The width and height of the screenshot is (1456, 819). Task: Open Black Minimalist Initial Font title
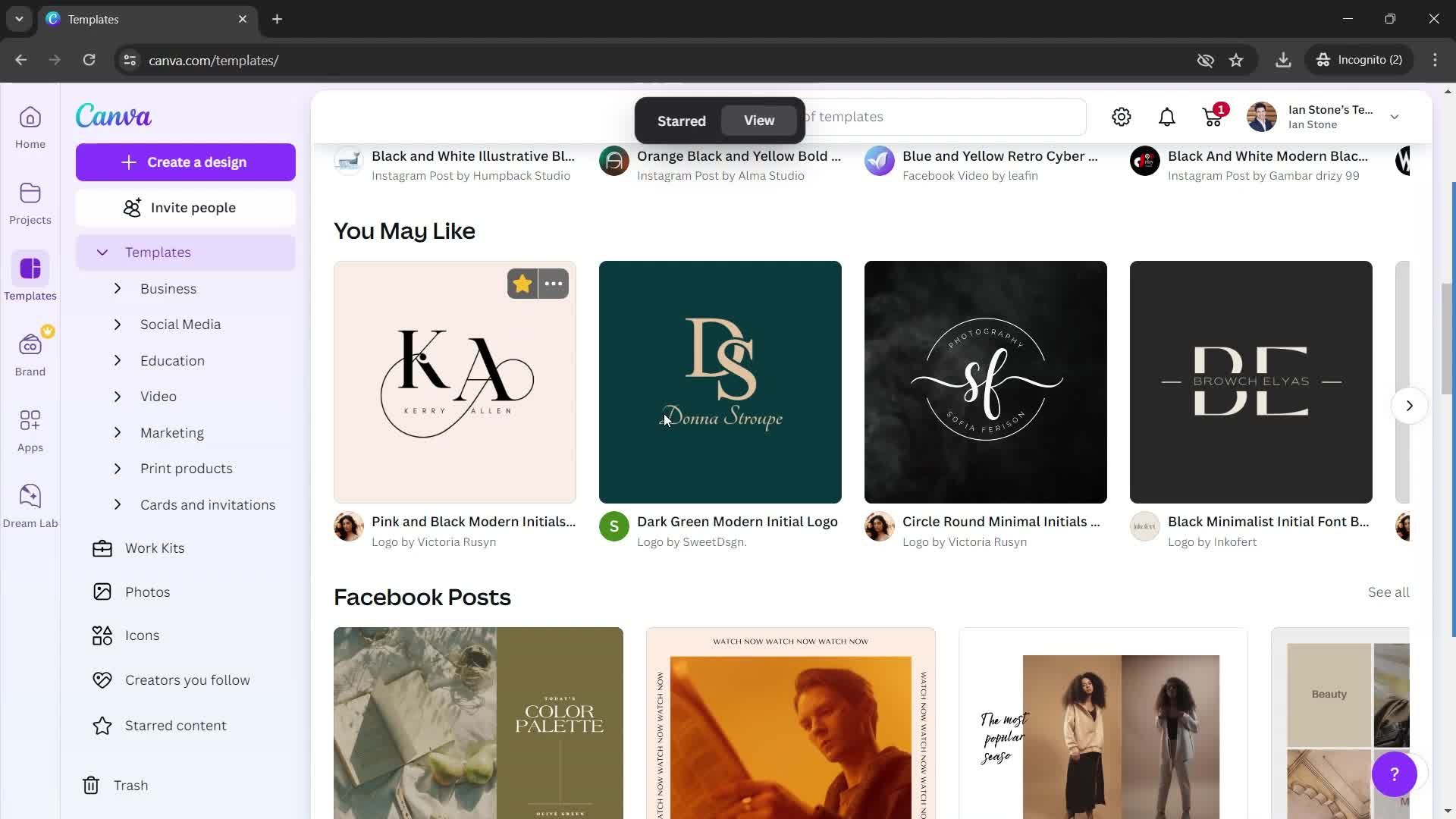point(1269,522)
